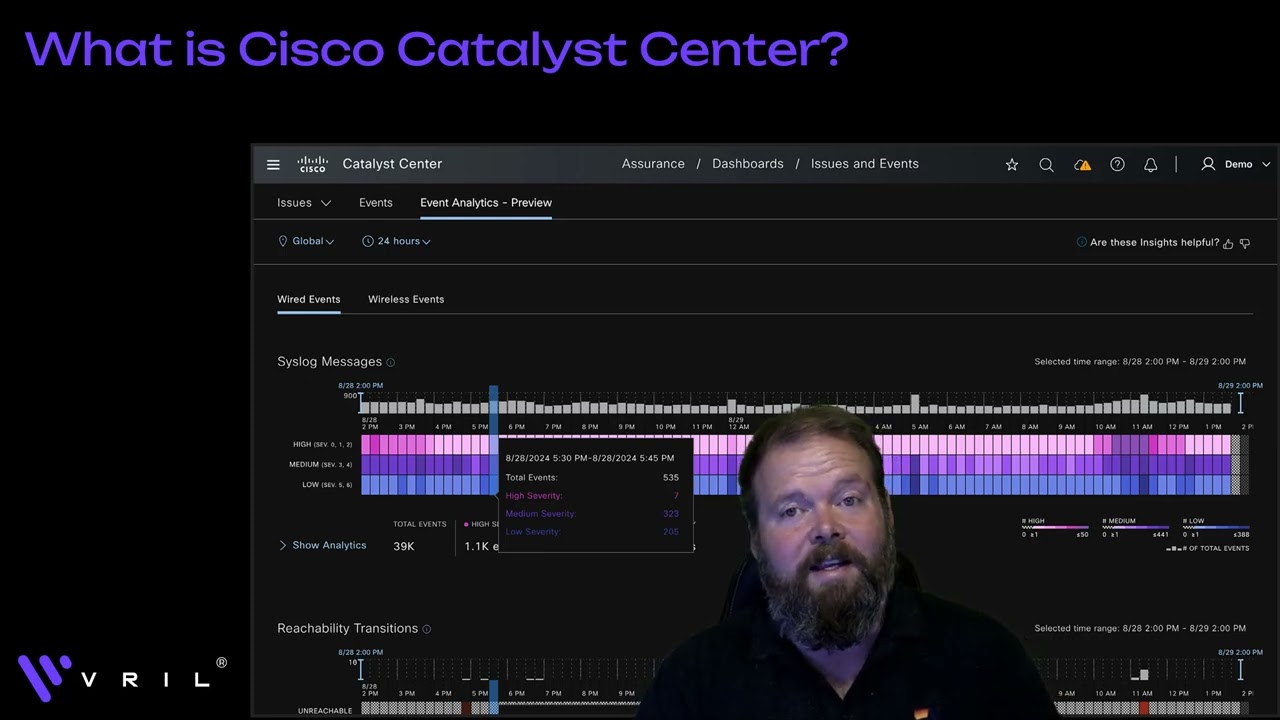The height and width of the screenshot is (720, 1280).
Task: Click Issues and Events breadcrumb
Action: click(865, 164)
